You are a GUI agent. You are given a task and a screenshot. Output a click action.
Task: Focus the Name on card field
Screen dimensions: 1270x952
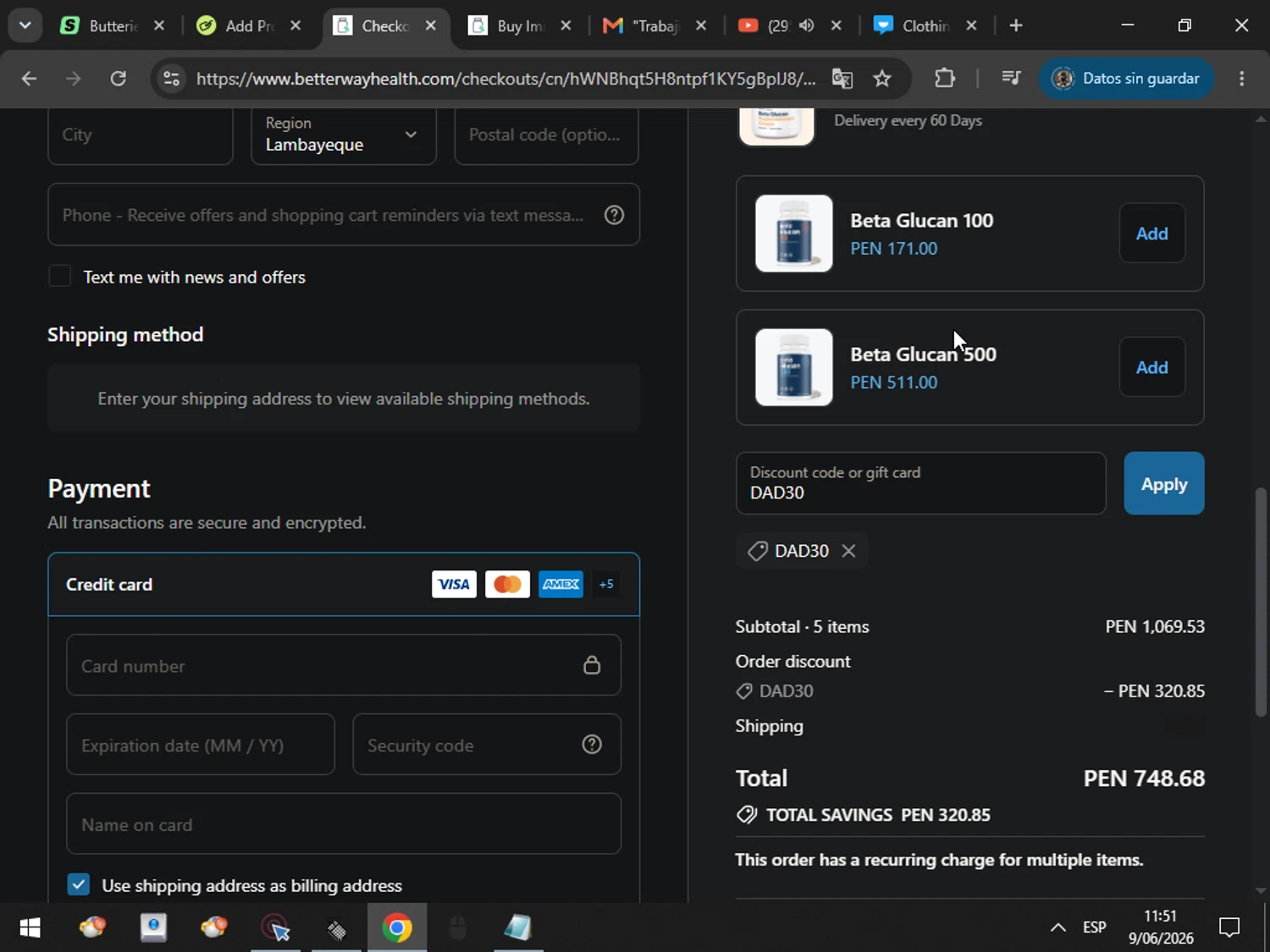pyautogui.click(x=343, y=823)
